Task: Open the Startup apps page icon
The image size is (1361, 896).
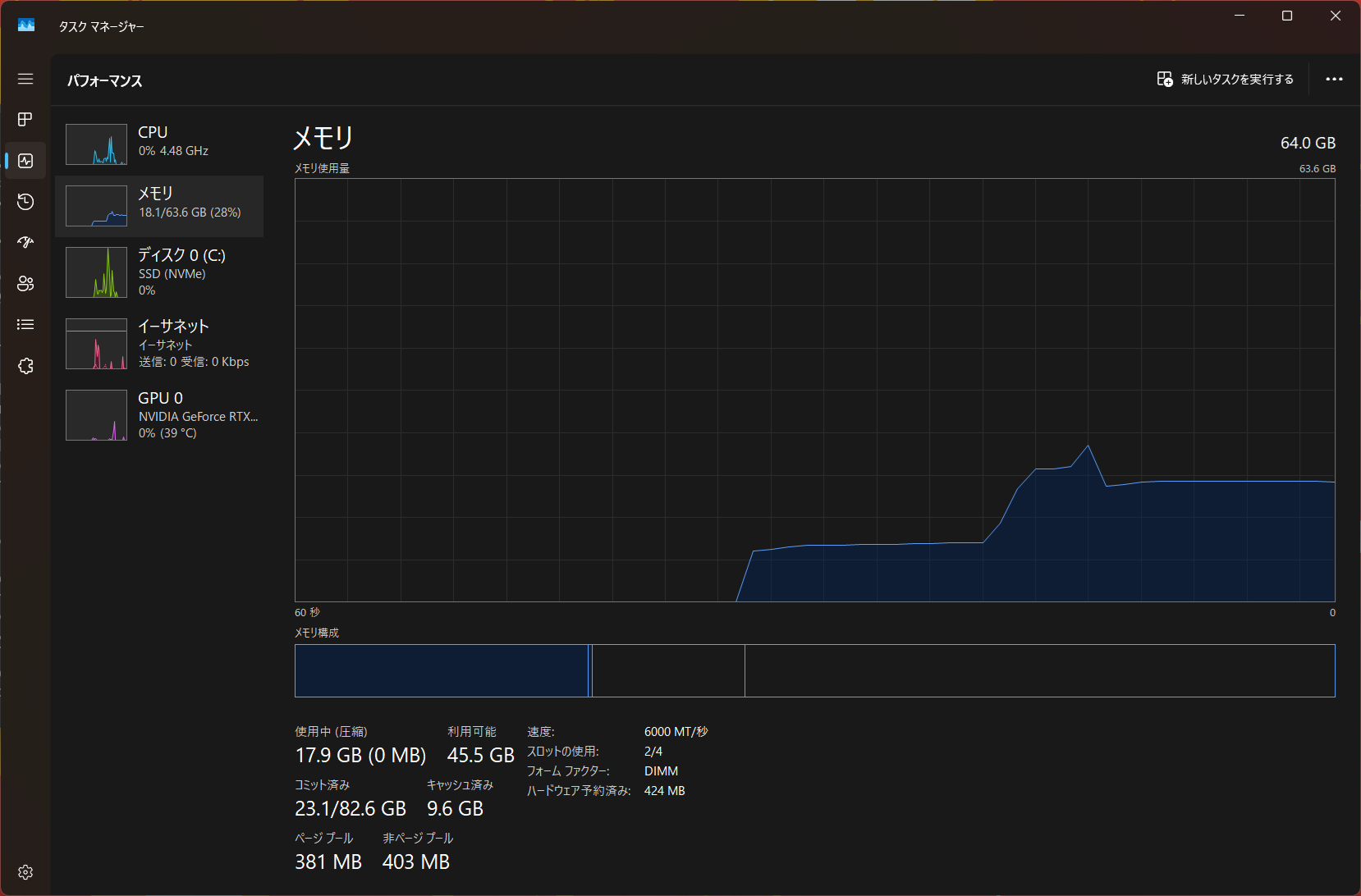Action: point(25,243)
